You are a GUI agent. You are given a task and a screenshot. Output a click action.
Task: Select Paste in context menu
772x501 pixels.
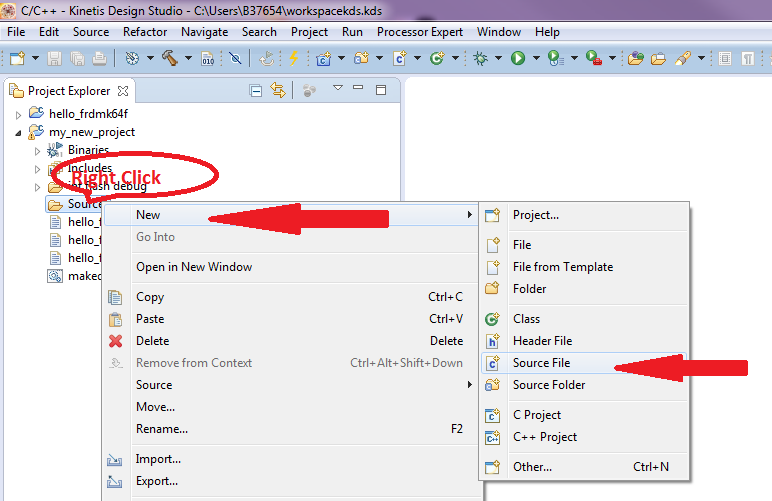[291, 319]
